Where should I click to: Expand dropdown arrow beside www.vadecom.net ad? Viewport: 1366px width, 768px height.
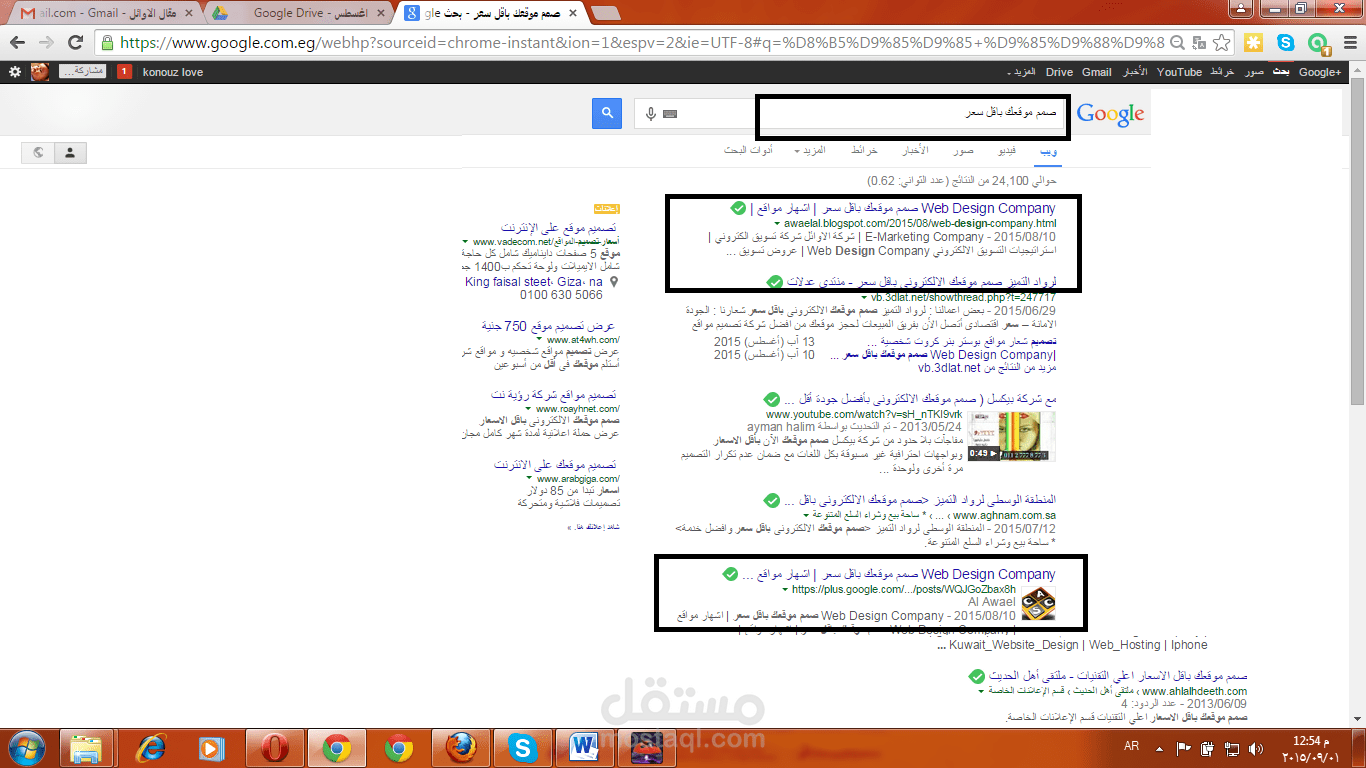coord(465,242)
